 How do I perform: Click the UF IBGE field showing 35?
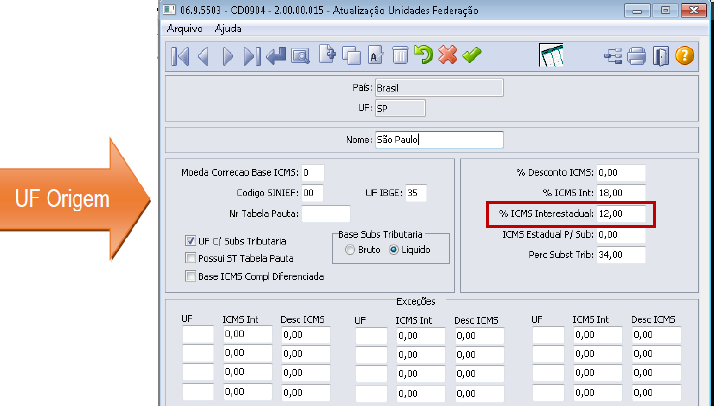point(416,193)
